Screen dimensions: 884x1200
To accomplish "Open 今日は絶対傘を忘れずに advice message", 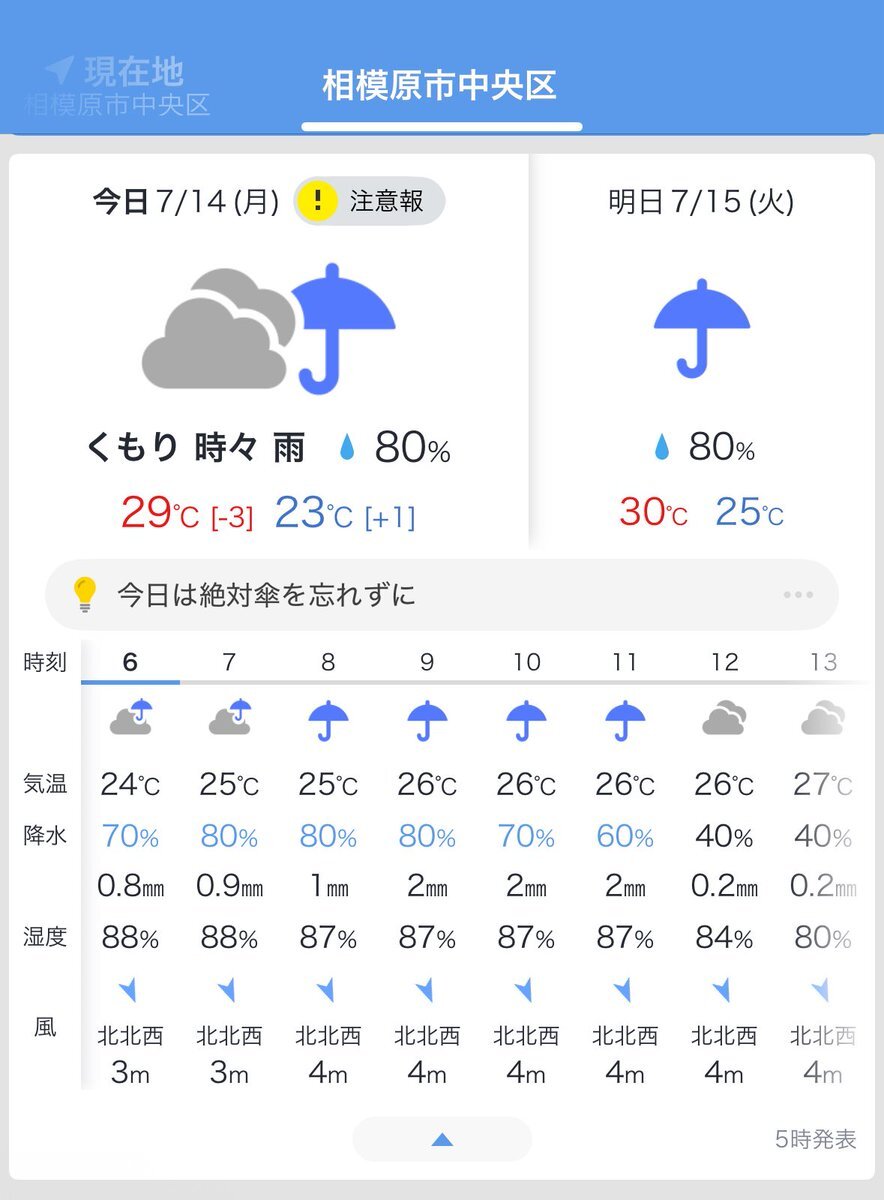I will coord(266,596).
